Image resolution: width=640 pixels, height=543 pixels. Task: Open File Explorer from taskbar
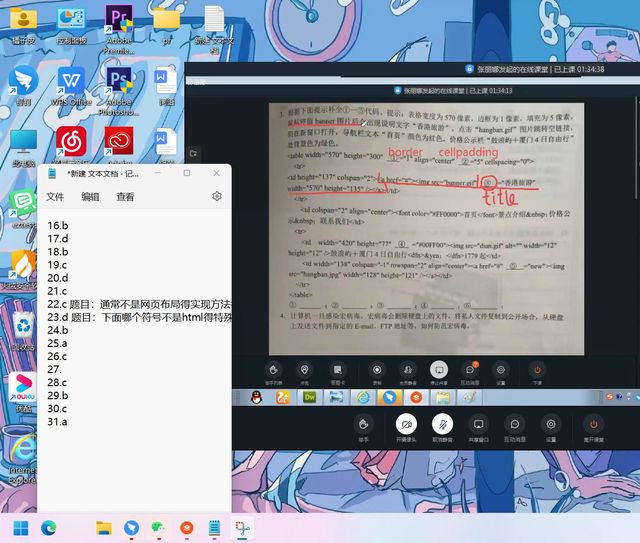coord(104,527)
